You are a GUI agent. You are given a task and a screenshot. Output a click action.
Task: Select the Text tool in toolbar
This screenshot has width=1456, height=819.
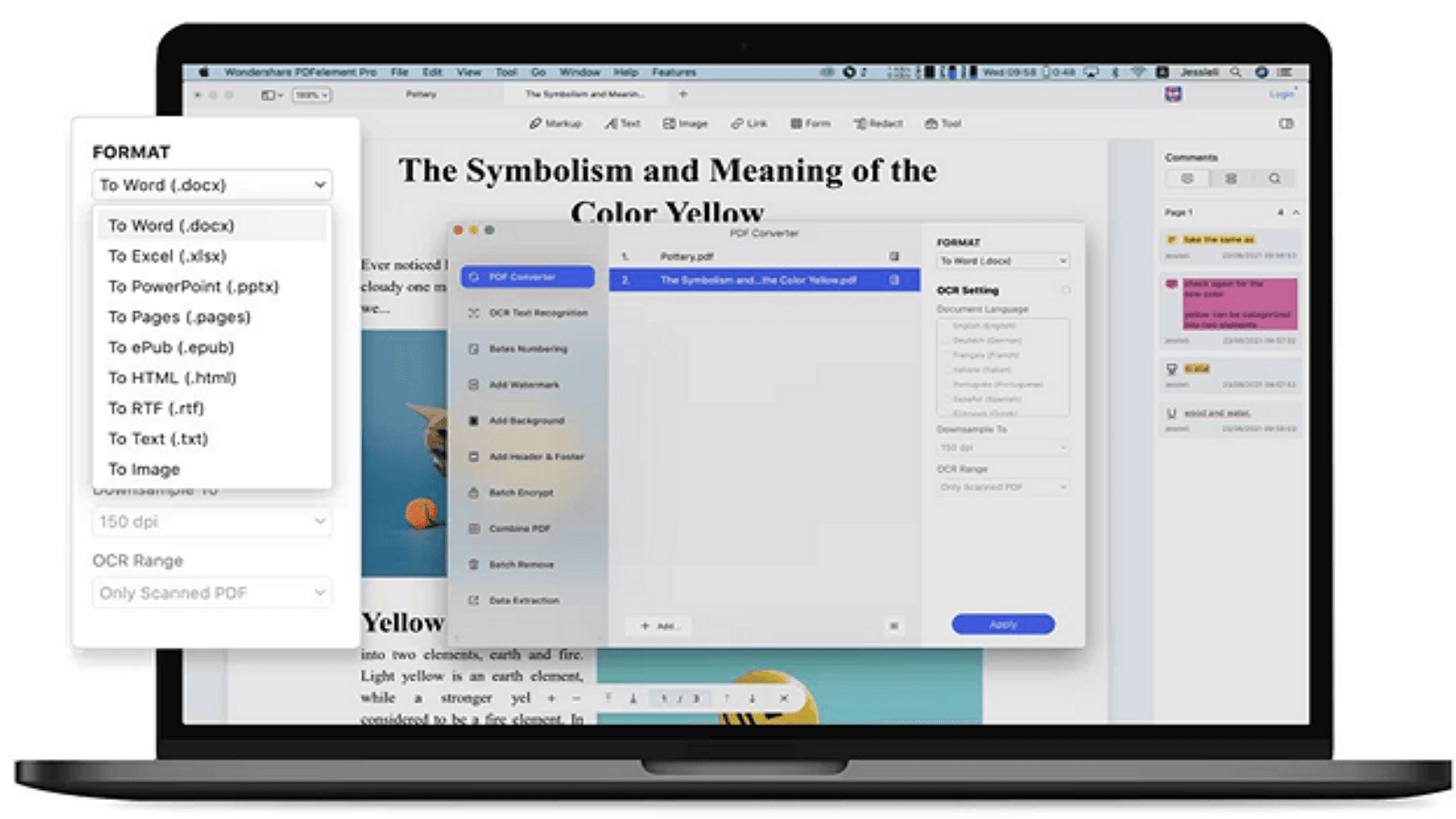(622, 124)
